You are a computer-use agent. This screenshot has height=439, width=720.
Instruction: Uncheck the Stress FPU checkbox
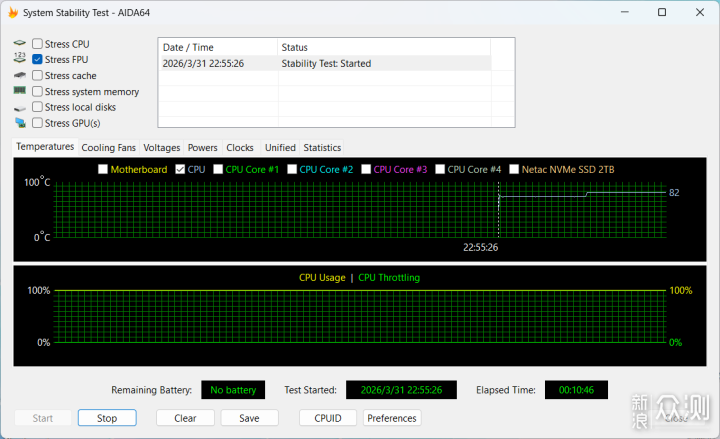37,59
